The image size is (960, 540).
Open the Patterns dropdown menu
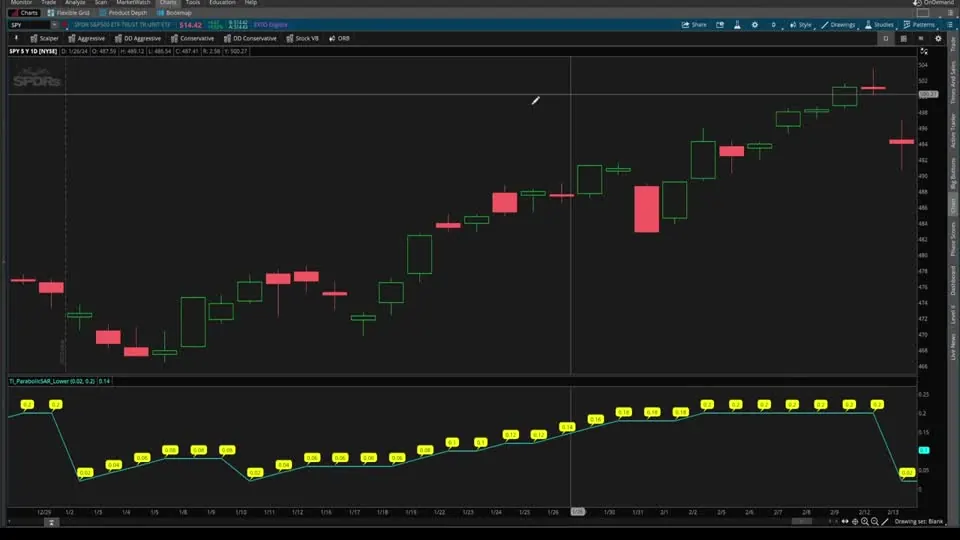[919, 25]
